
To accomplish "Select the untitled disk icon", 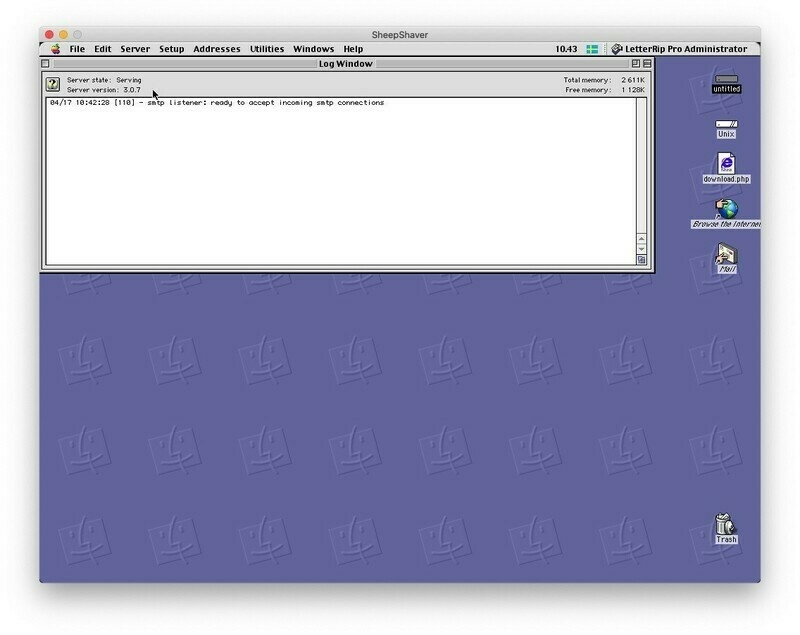I will coord(726,80).
